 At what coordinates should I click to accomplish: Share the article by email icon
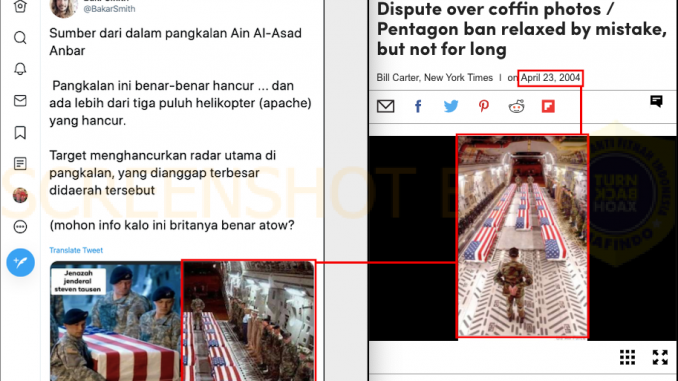click(x=385, y=106)
